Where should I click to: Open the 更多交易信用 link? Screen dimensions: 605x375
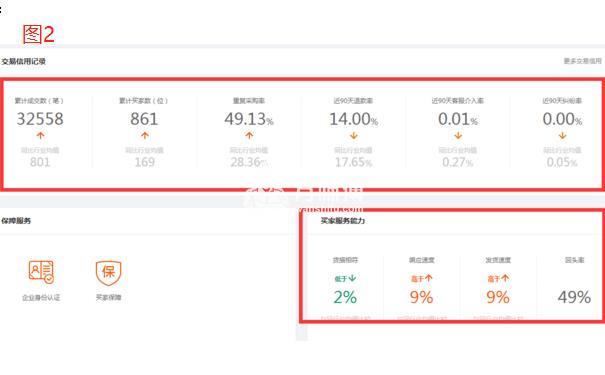(x=583, y=61)
